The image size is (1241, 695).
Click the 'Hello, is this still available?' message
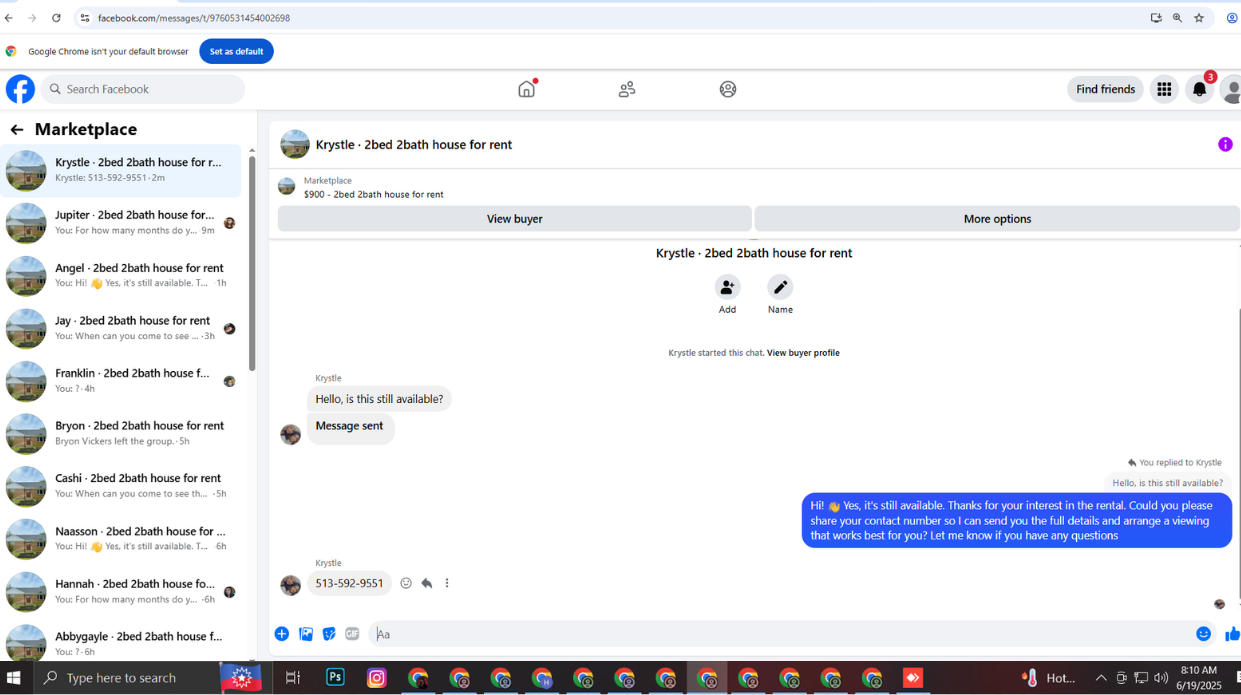click(x=379, y=399)
